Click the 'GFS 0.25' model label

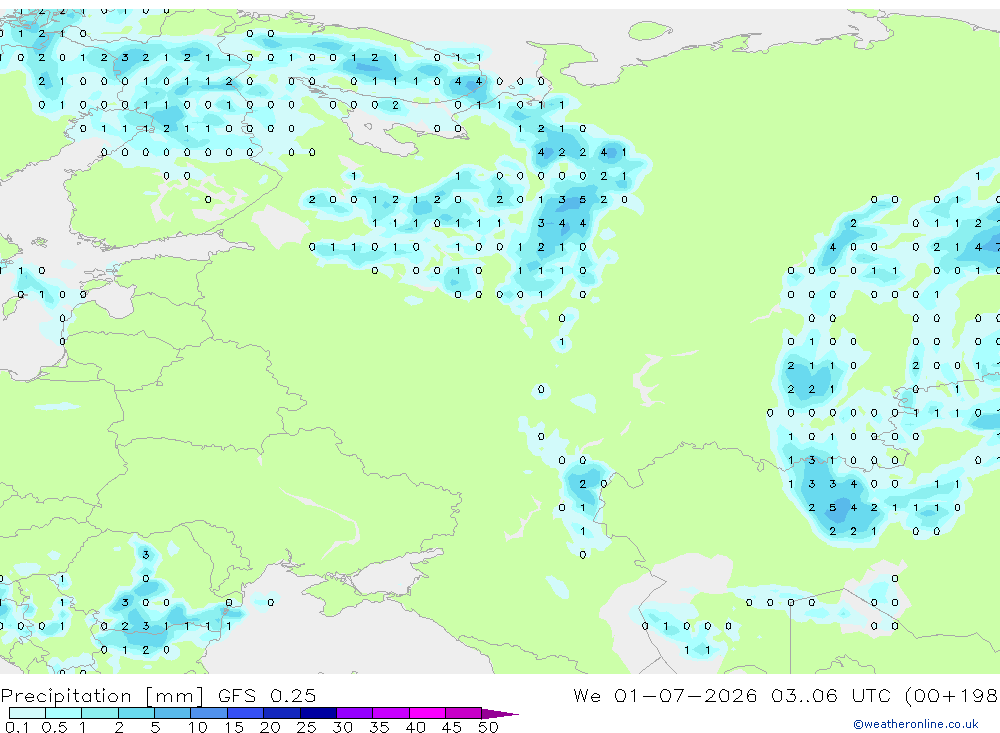[x=267, y=695]
